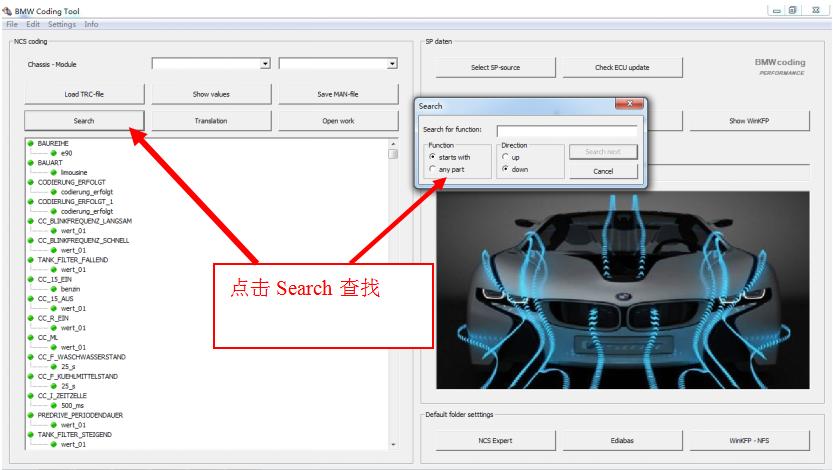
Task: Select CC_ML tree node
Action: 48,338
